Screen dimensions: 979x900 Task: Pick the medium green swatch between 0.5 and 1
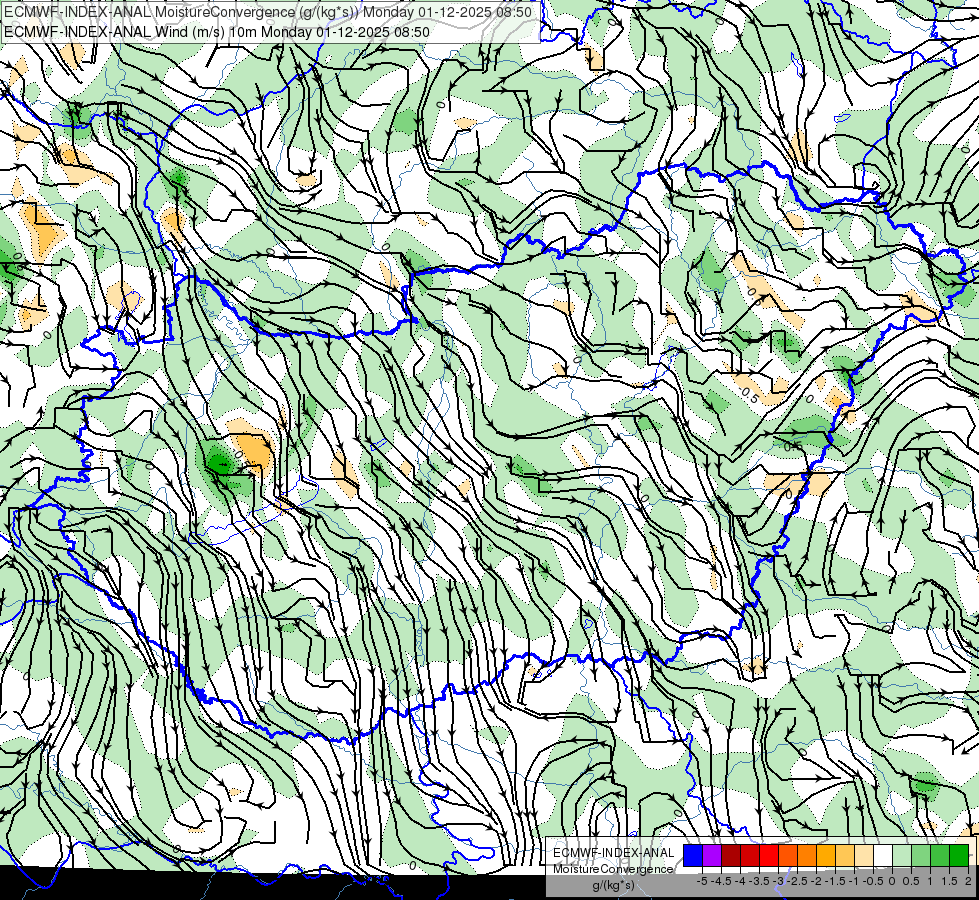tap(921, 855)
